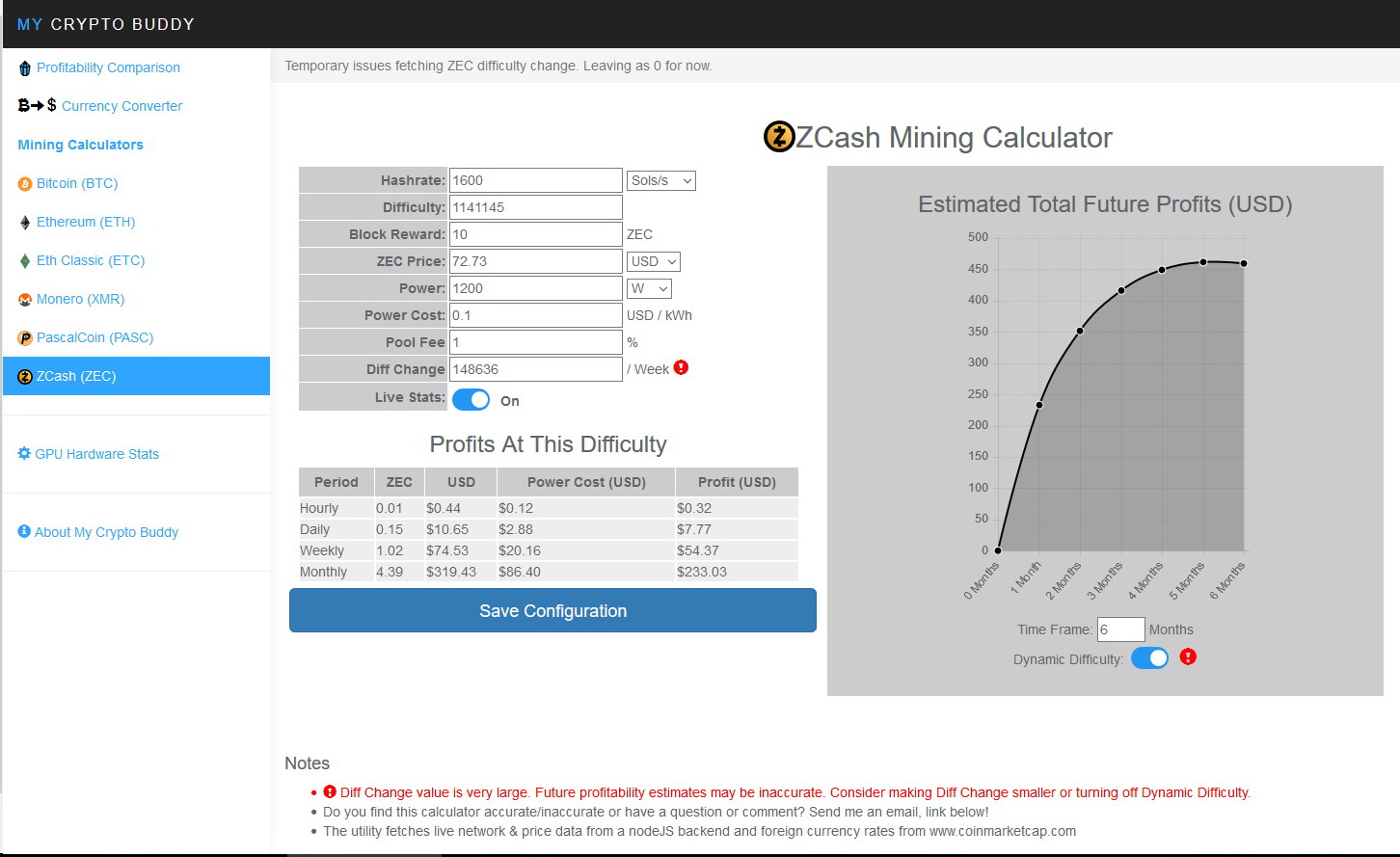Click the 4 Months chart data point
The height and width of the screenshot is (857, 1400).
click(1162, 270)
